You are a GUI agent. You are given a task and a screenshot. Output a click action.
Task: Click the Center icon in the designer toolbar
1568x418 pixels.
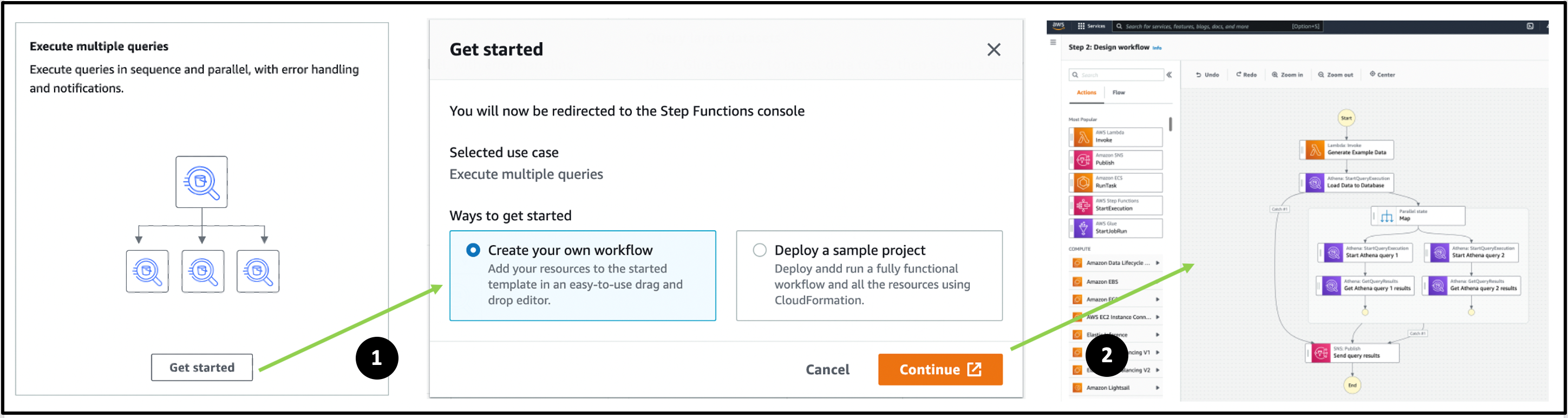[x=1382, y=74]
